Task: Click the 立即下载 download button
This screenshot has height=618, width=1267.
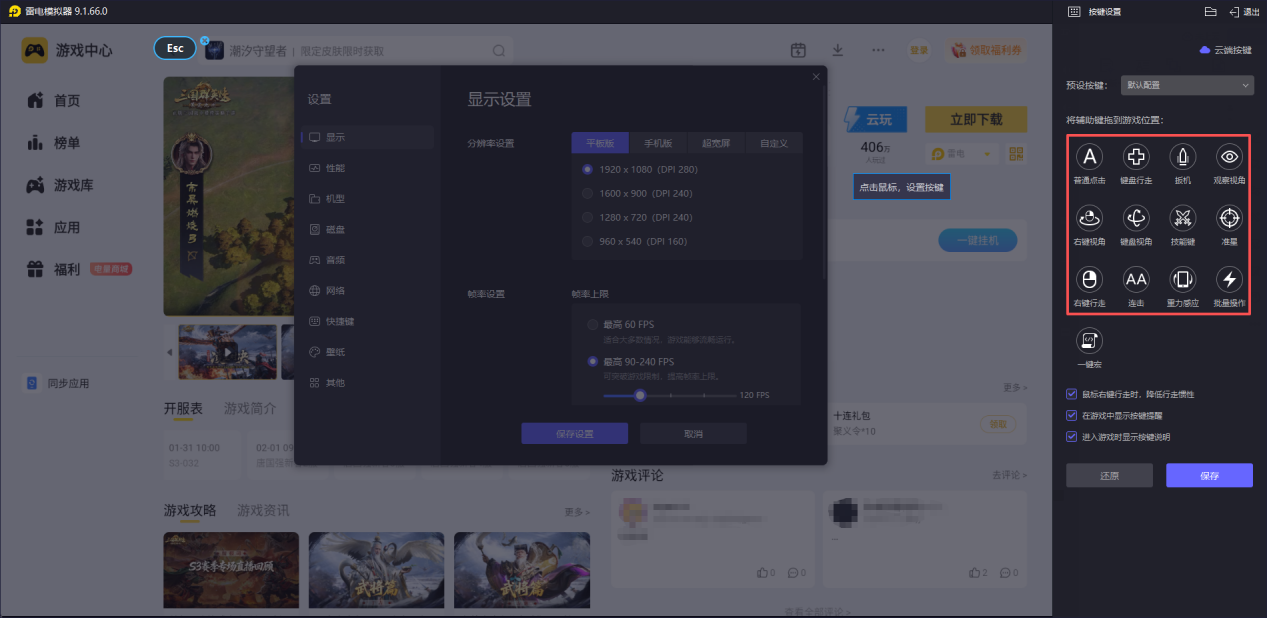Action: [x=976, y=119]
